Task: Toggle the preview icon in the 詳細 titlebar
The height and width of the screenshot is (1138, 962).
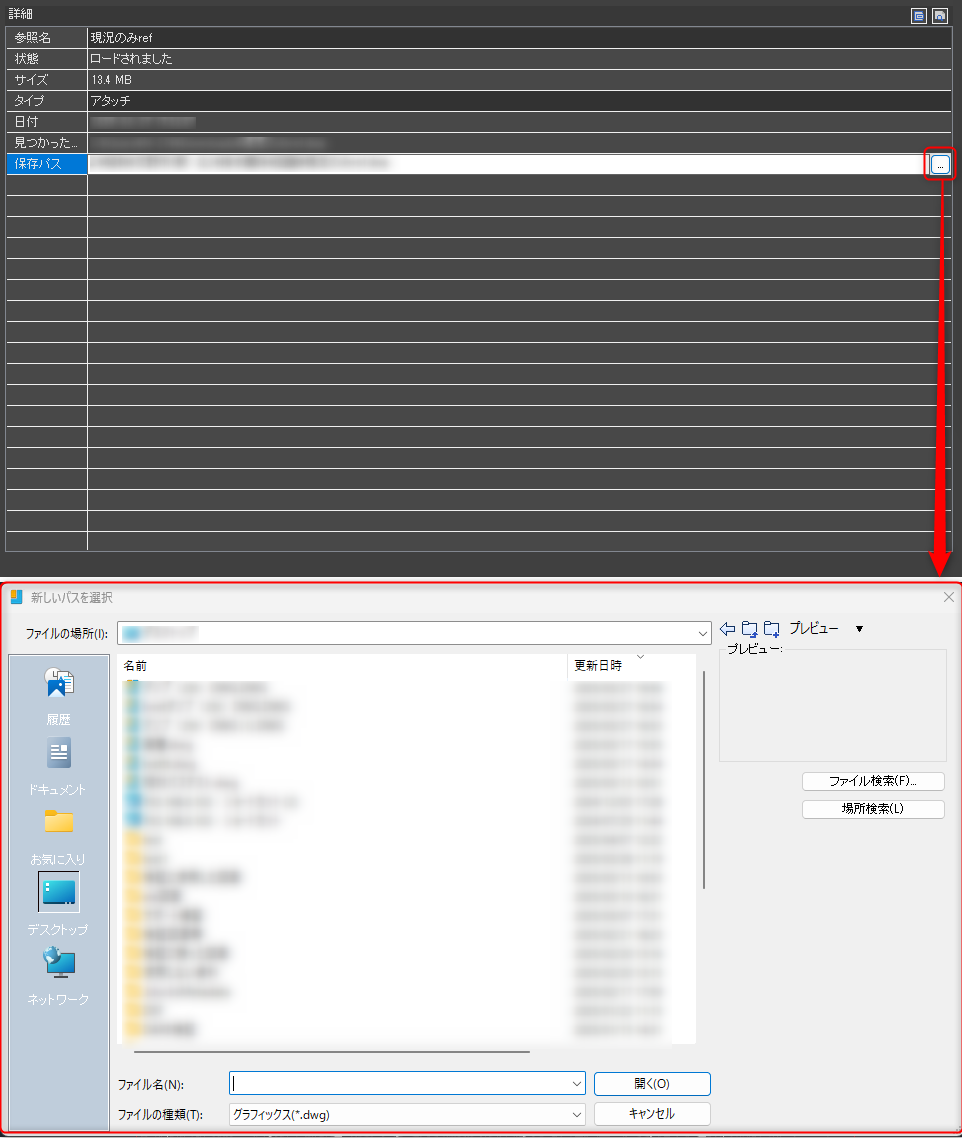Action: coord(940,15)
